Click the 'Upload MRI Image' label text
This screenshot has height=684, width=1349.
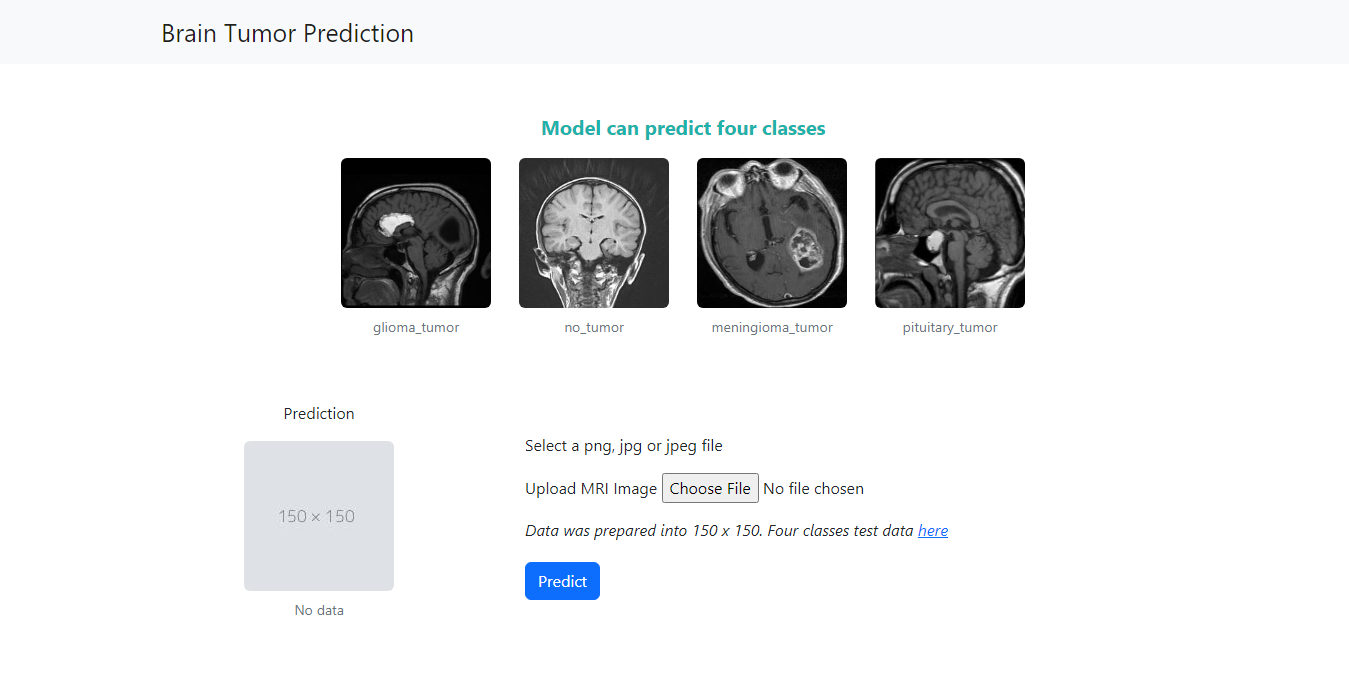590,488
